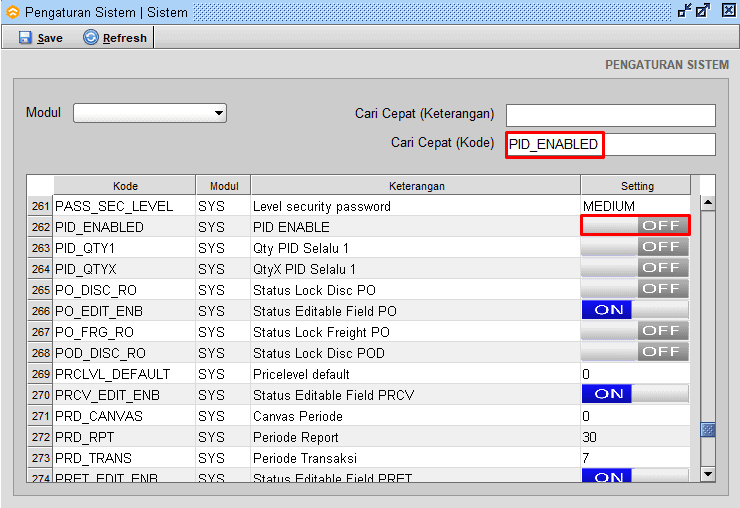Click the Keterangan column header
The image size is (740, 508).
(x=416, y=186)
